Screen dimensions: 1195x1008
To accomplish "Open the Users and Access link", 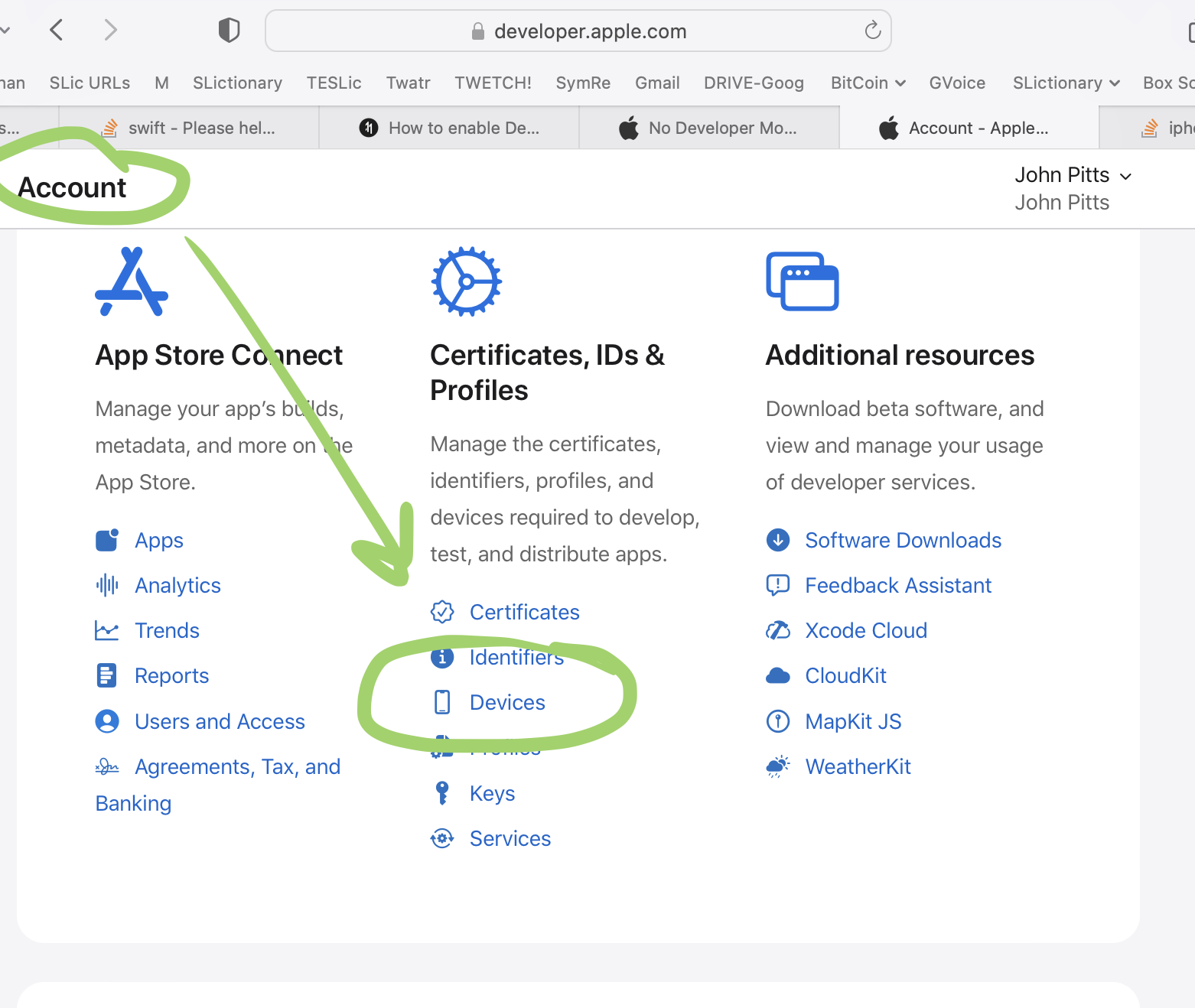I will 220,721.
